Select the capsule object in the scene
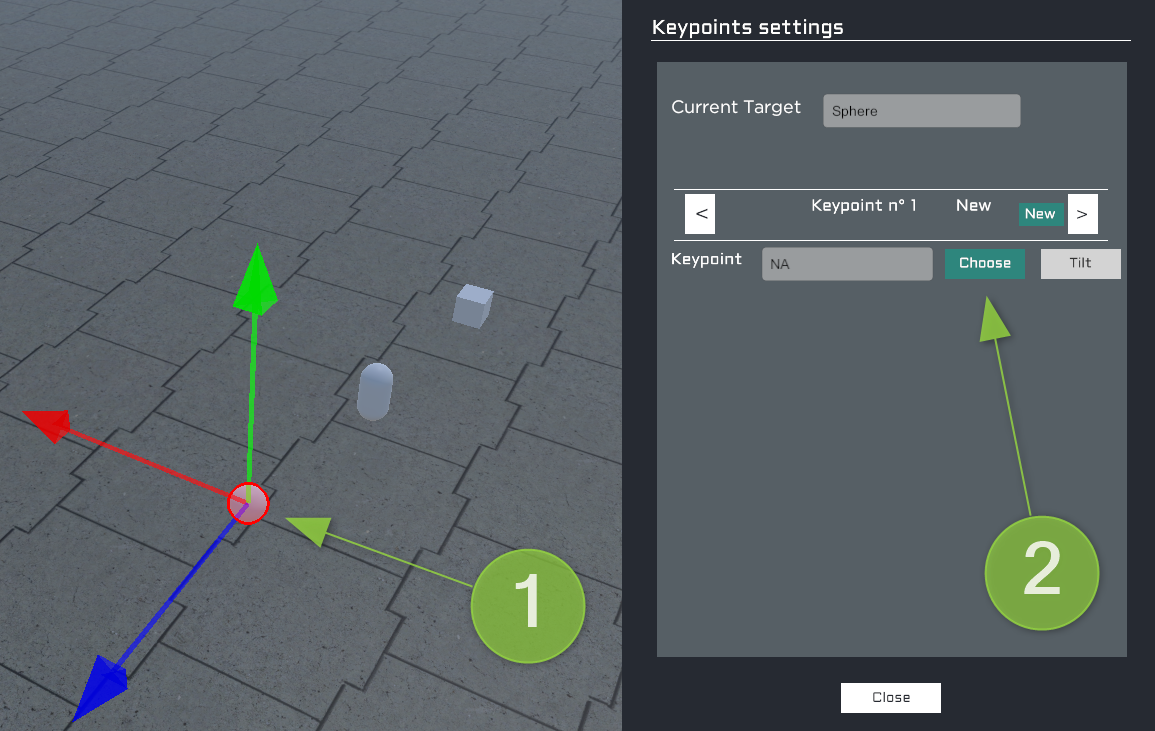 (375, 391)
